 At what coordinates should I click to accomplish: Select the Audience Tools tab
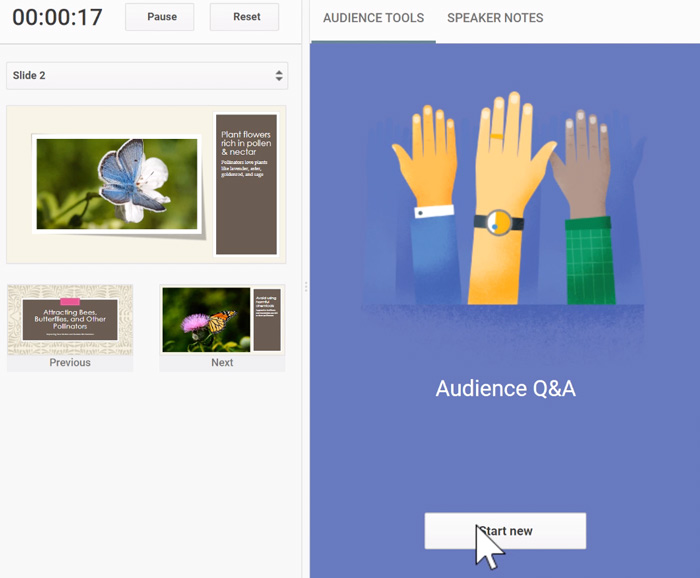[373, 18]
